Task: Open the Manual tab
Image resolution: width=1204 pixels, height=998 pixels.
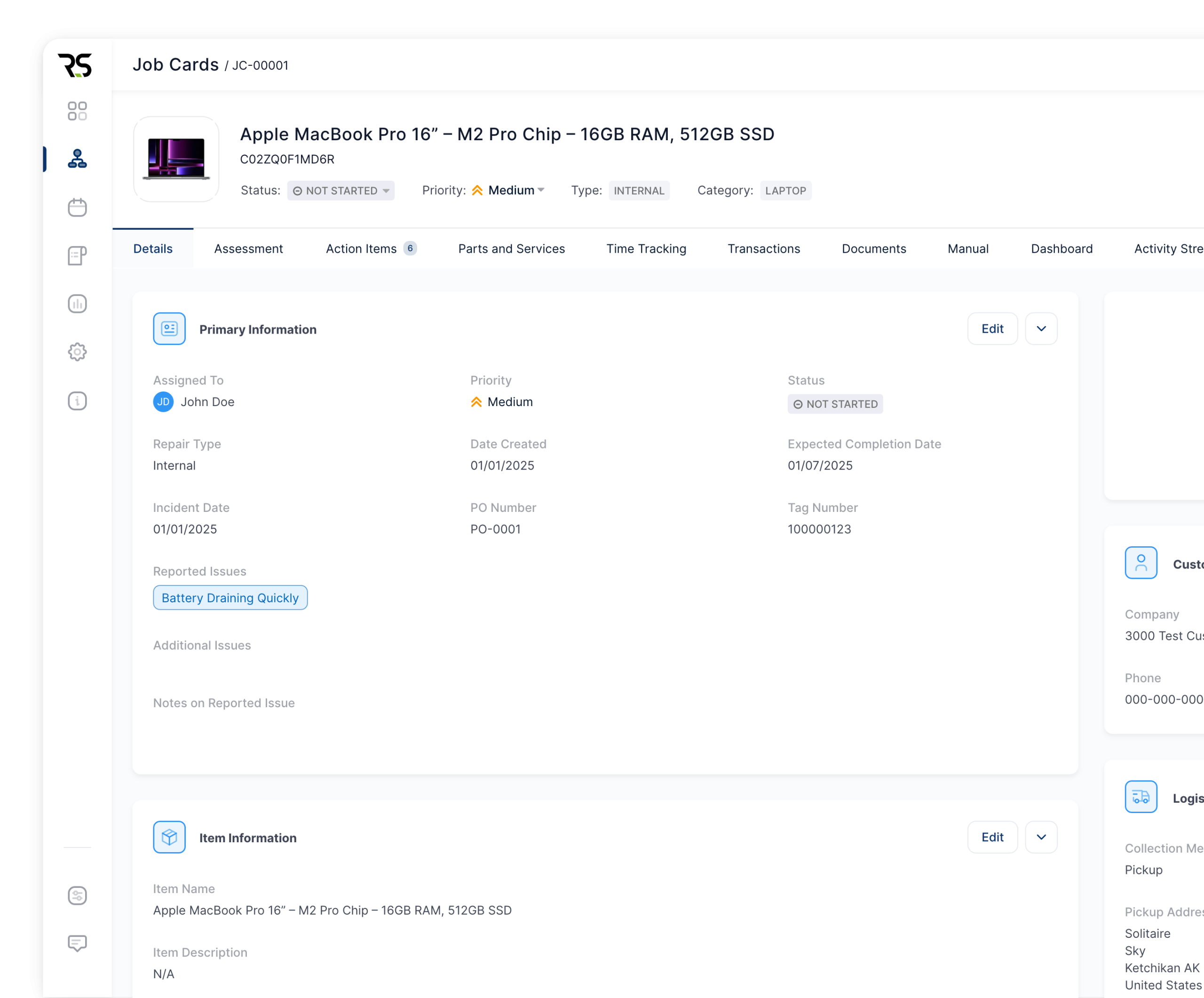Action: tap(968, 248)
